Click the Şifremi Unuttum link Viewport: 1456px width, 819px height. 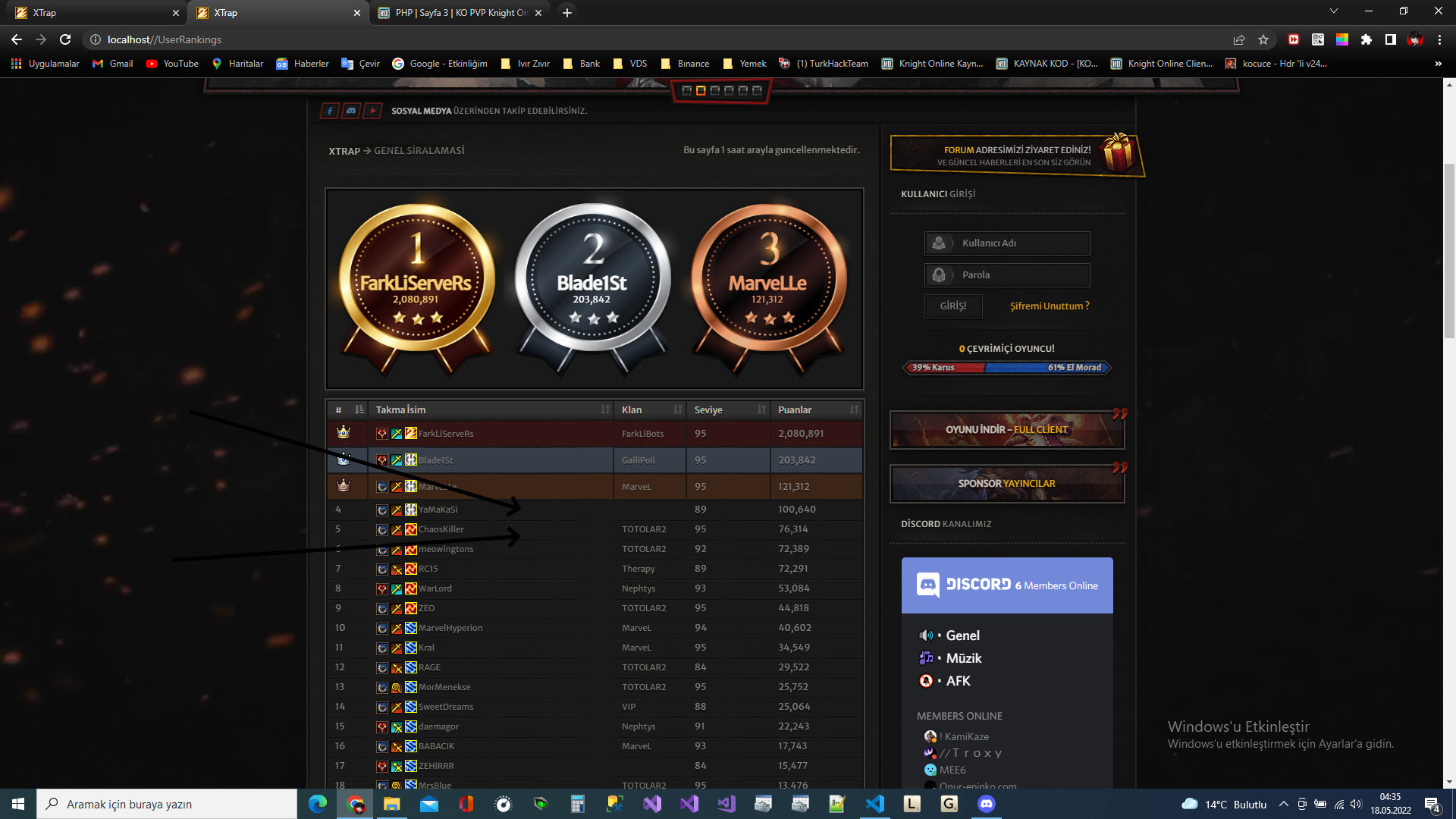[1050, 306]
